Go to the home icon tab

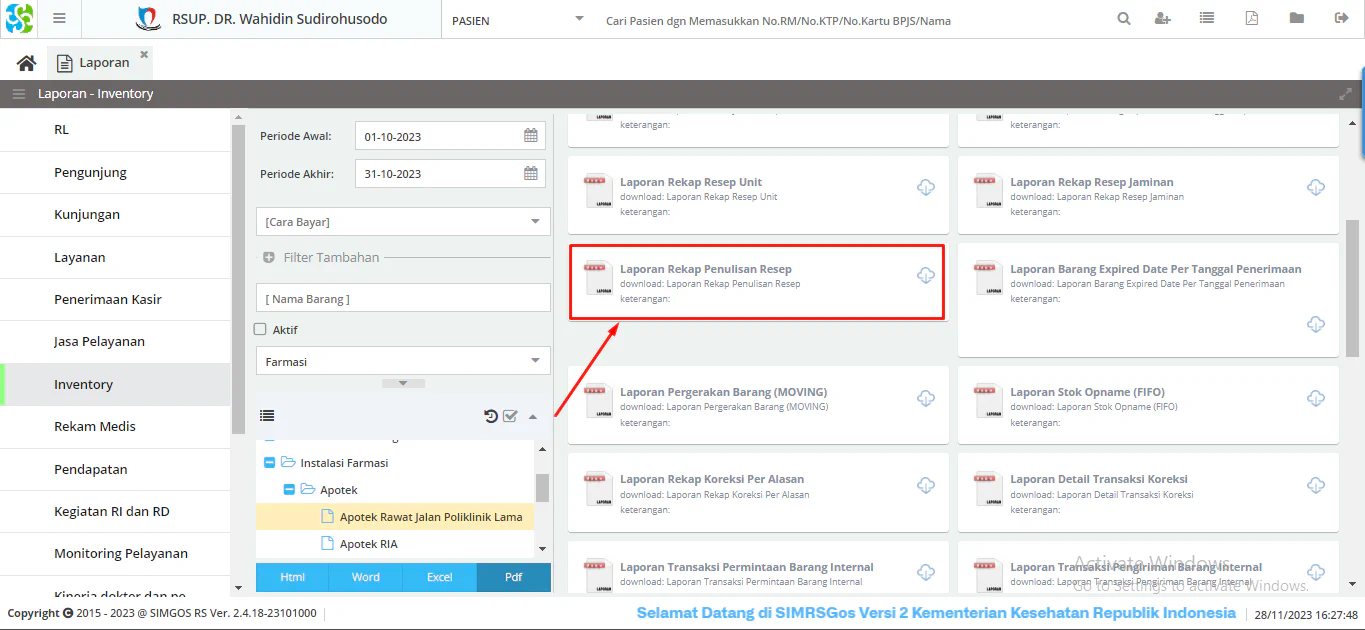27,63
